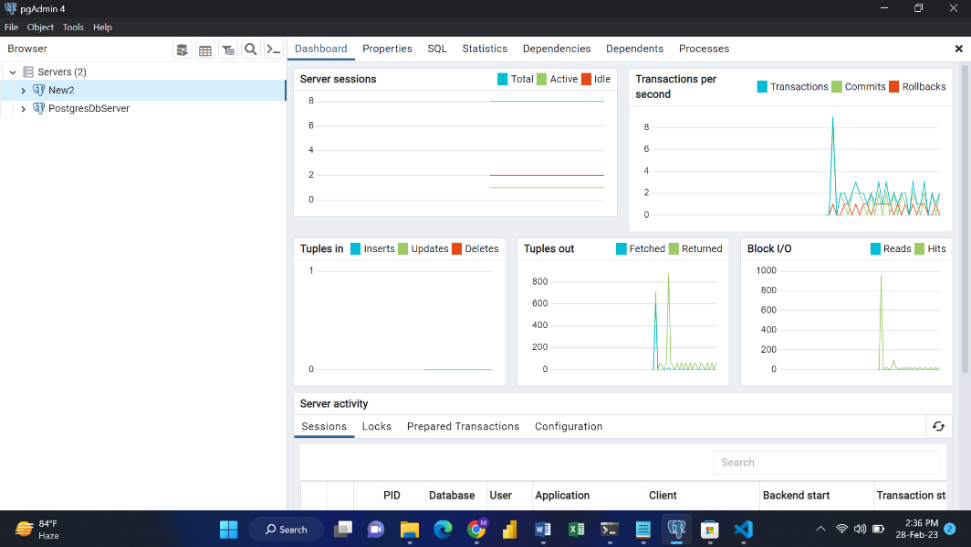971x547 pixels.
Task: Switch to the Dependents tab
Action: pos(635,48)
